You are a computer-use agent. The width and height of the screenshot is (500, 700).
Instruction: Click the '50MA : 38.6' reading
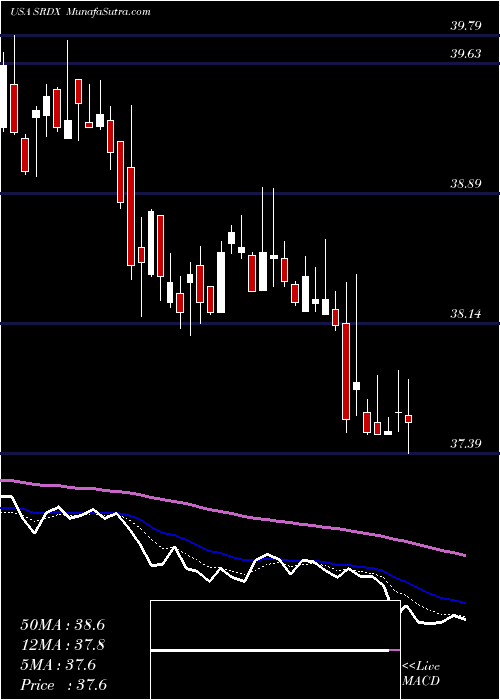62,625
